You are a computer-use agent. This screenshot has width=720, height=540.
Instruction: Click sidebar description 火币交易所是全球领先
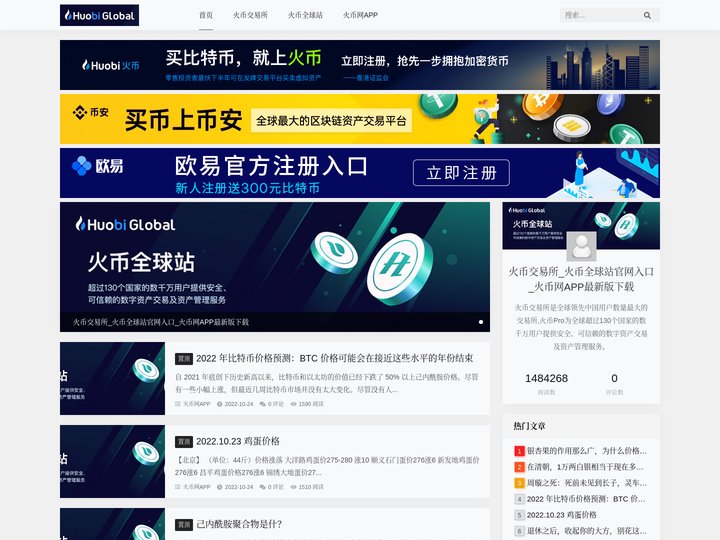tap(581, 326)
